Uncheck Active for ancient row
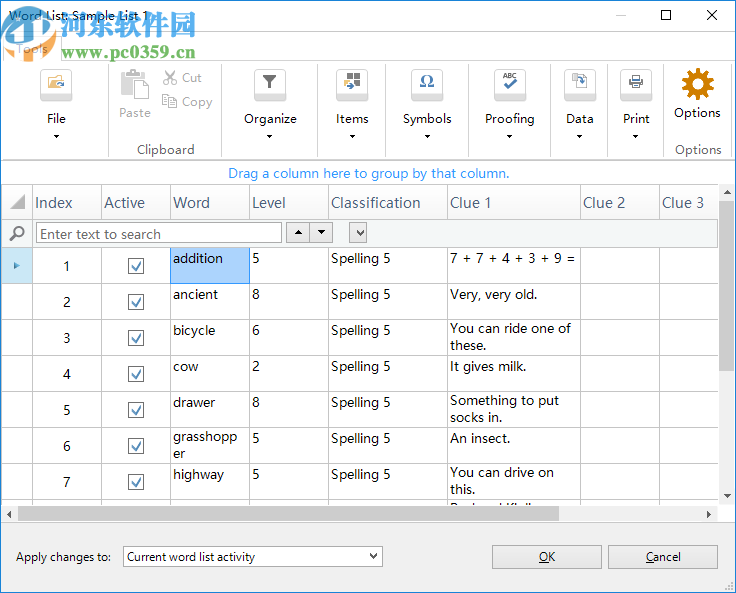Image resolution: width=736 pixels, height=593 pixels. tap(136, 302)
